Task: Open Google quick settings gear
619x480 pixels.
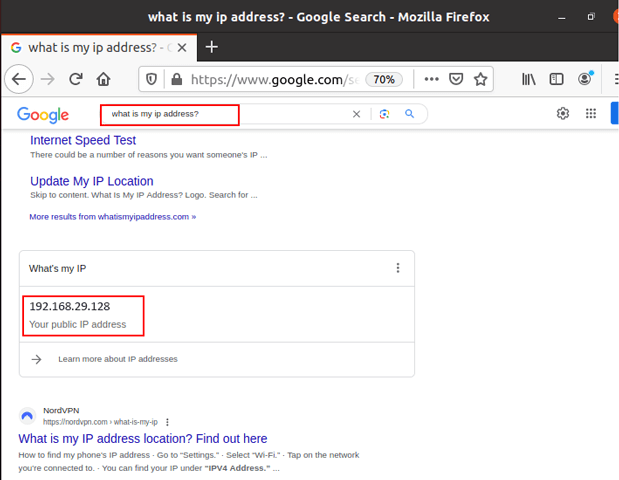Action: (563, 114)
